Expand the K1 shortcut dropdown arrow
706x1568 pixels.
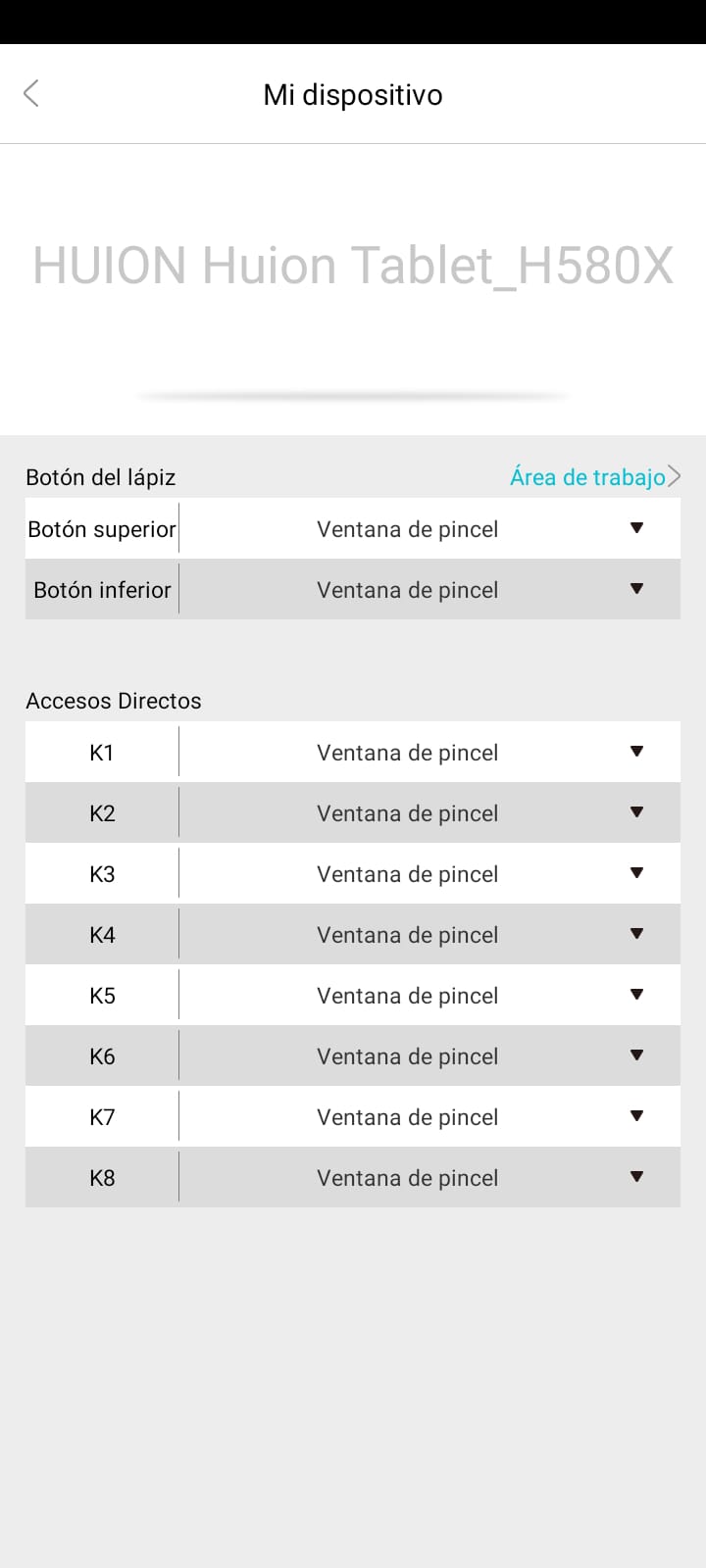point(636,752)
